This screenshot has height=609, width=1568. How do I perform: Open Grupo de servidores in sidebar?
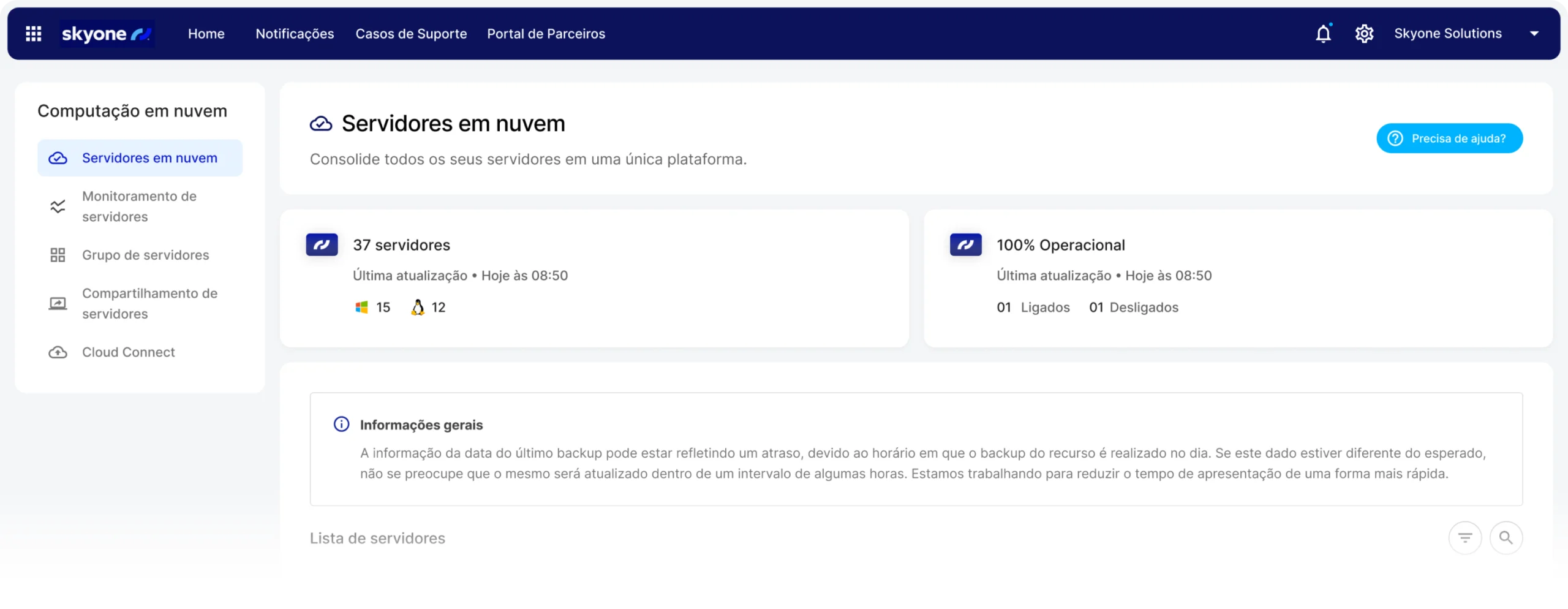145,255
